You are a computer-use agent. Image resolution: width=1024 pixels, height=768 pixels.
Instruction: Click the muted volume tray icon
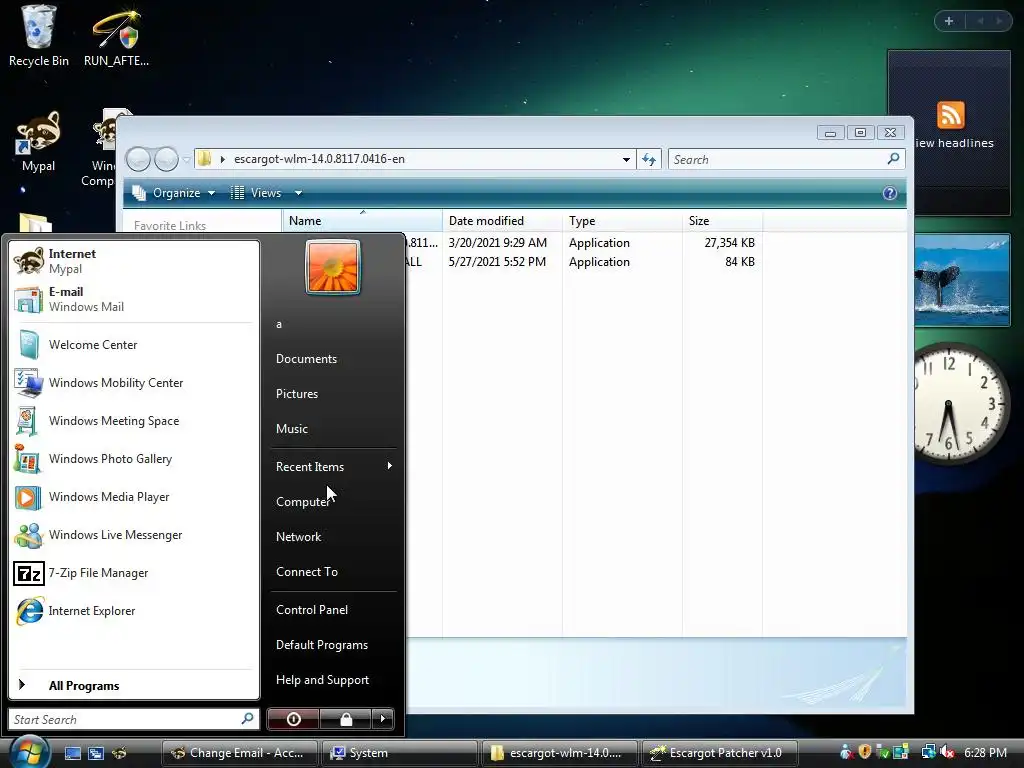947,752
